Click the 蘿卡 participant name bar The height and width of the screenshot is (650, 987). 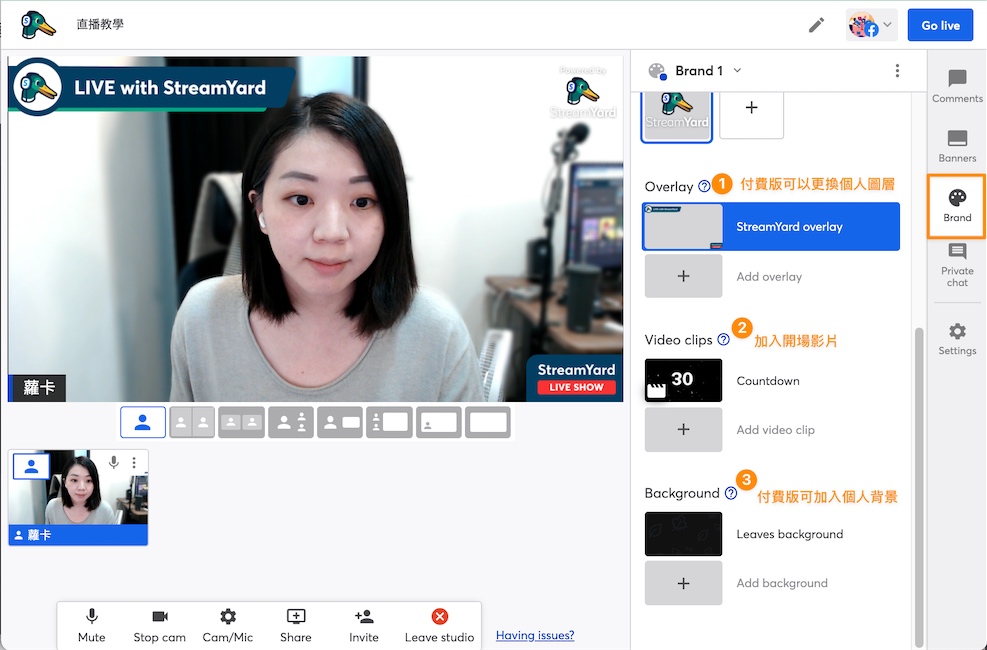(78, 535)
